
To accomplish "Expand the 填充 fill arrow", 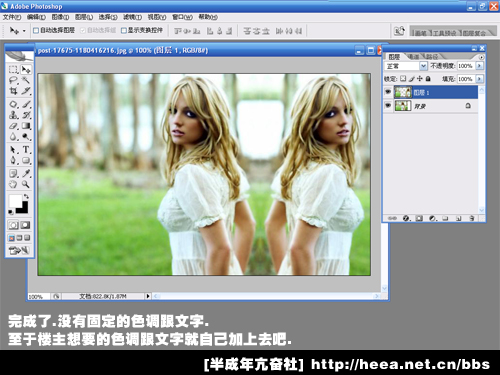I will point(480,79).
